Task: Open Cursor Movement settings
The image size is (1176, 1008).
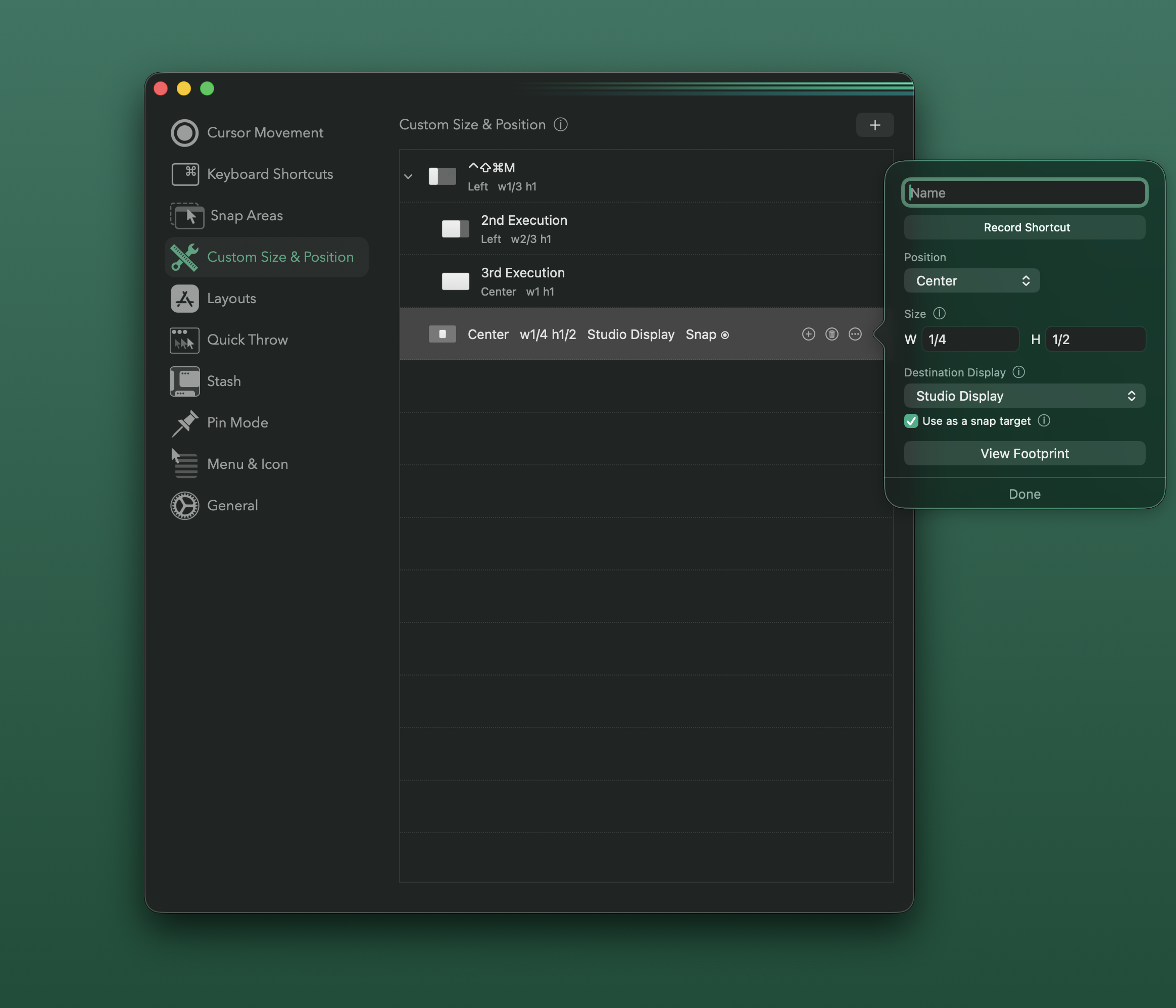Action: tap(248, 132)
